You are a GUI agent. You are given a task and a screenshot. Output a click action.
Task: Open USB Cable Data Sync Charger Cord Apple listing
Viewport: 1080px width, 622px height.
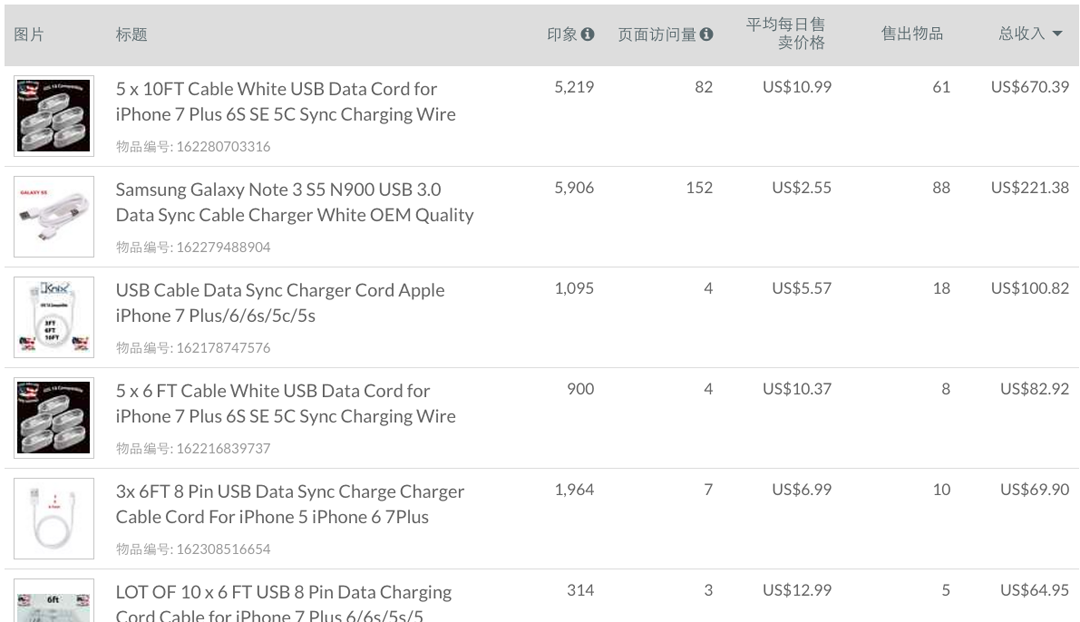pos(280,302)
